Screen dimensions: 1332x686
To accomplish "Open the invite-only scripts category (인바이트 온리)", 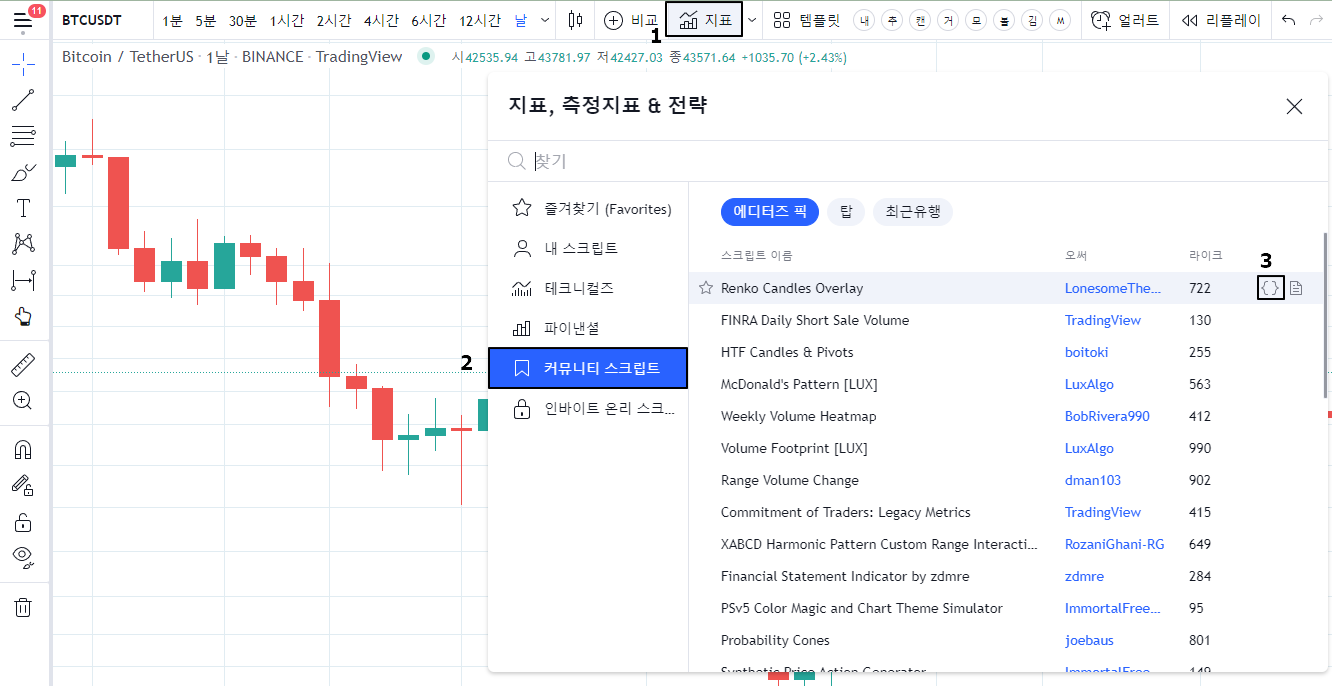I will click(x=588, y=408).
